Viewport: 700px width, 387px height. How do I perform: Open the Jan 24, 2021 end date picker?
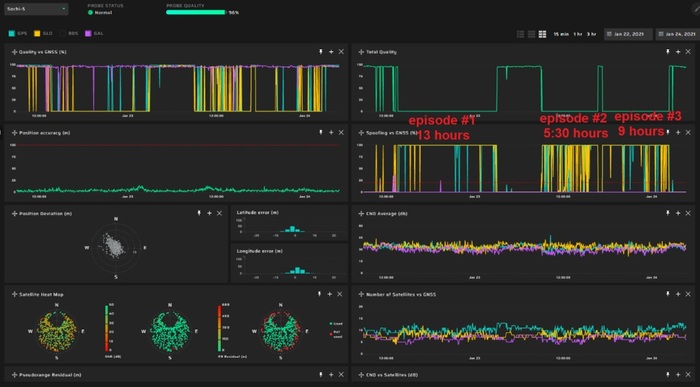(678, 34)
